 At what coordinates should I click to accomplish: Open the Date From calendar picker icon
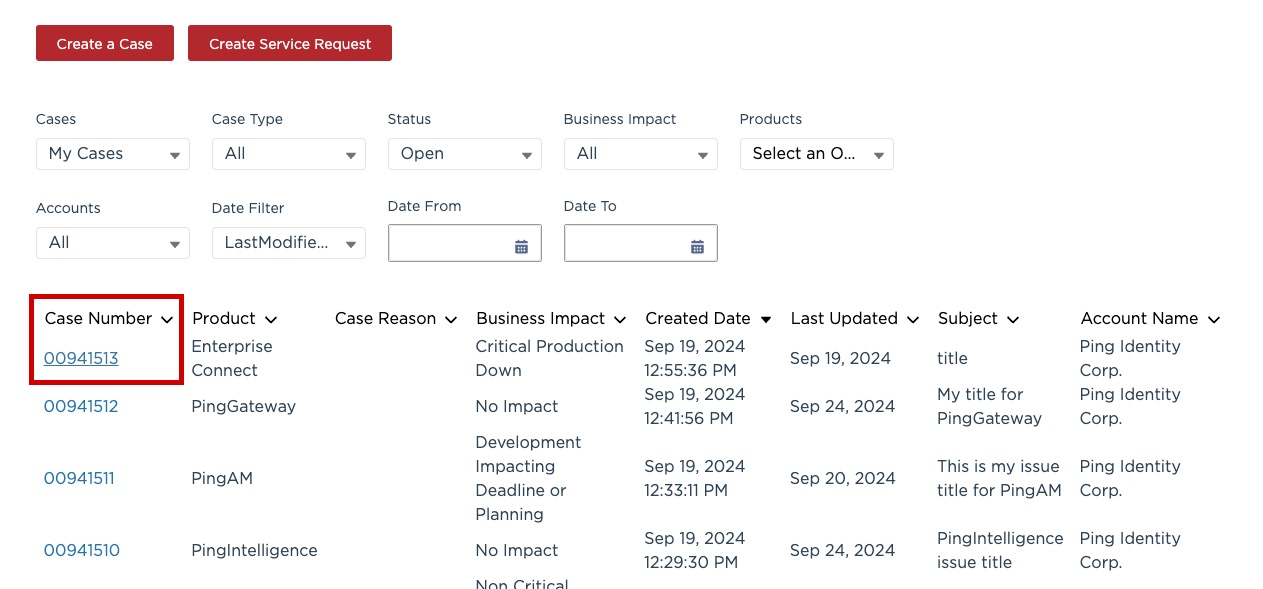521,244
